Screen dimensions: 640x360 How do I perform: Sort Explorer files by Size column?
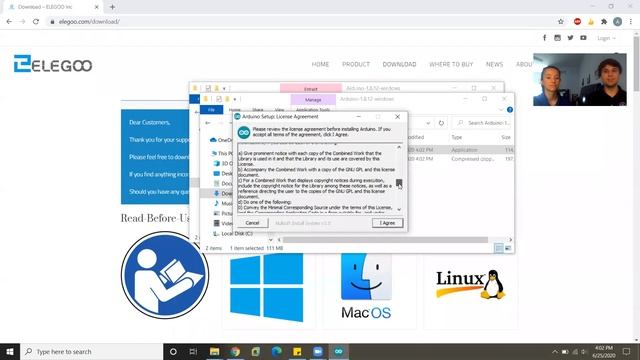(x=506, y=137)
